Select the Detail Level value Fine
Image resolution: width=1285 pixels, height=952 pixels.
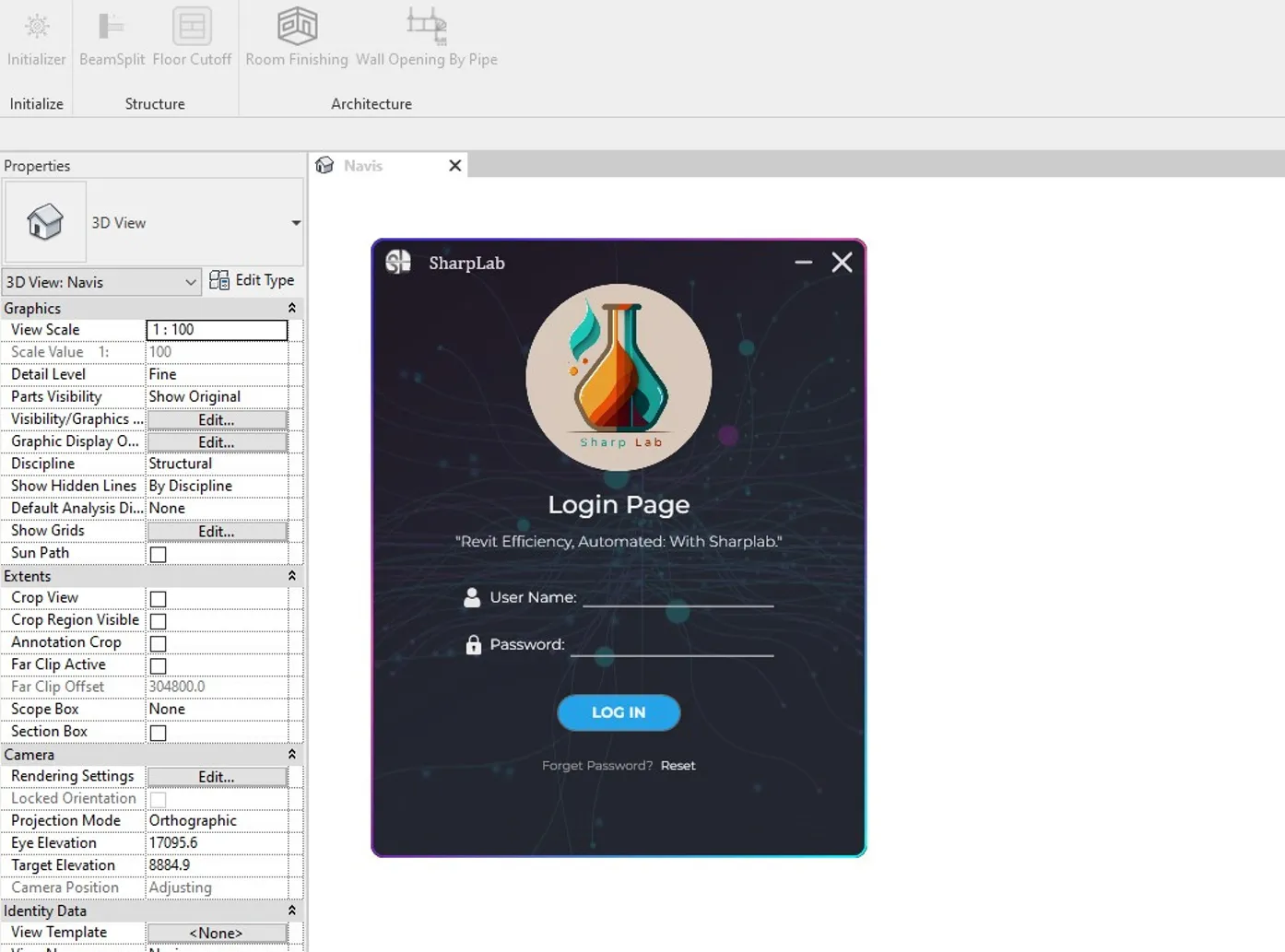(x=217, y=374)
